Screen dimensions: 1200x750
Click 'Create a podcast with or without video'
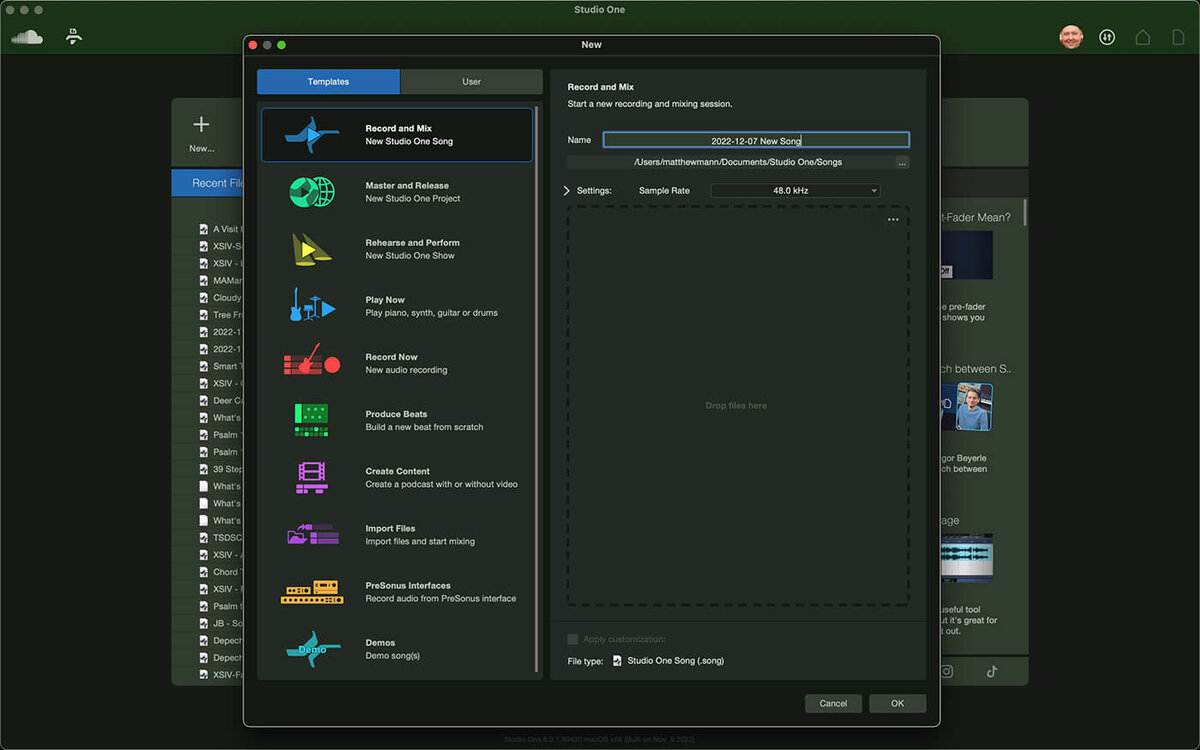[441, 484]
